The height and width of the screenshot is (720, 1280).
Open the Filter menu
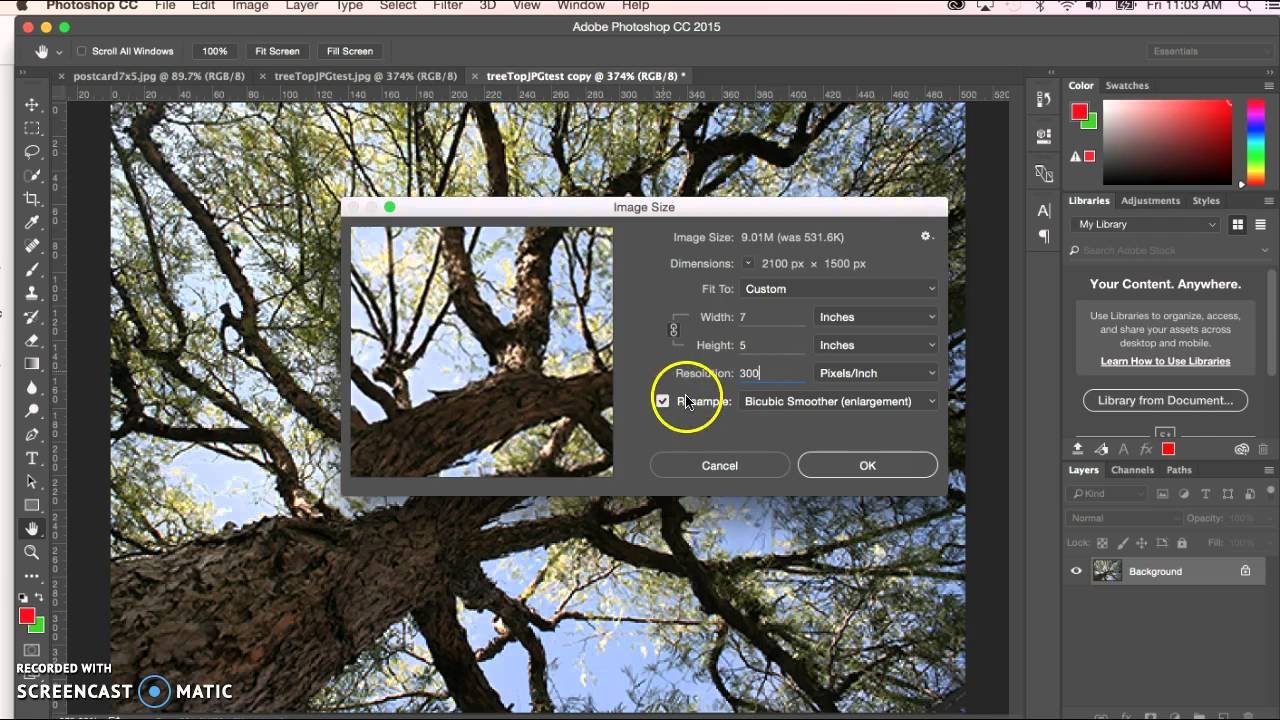(447, 6)
